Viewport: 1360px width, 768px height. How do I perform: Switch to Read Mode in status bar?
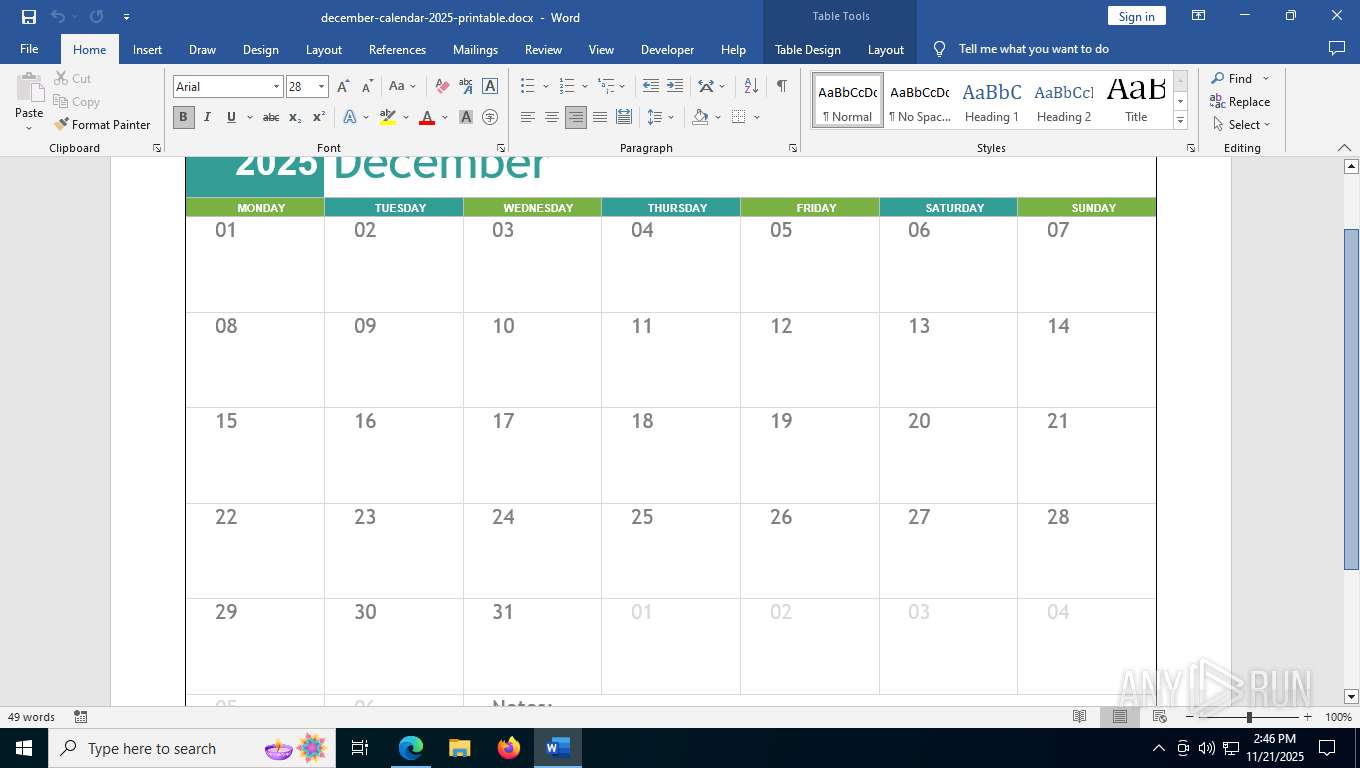pos(1080,717)
